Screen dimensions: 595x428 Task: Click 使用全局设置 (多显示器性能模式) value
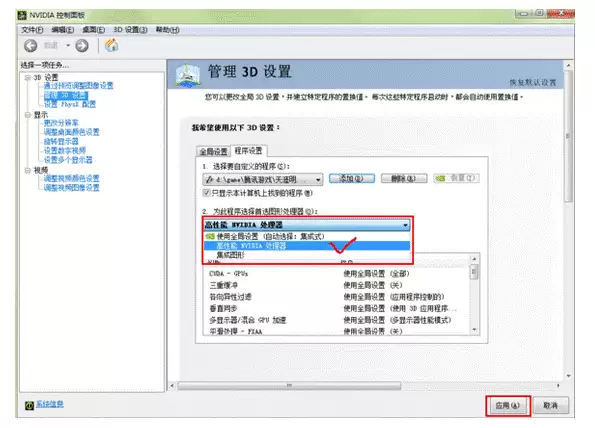click(x=397, y=320)
